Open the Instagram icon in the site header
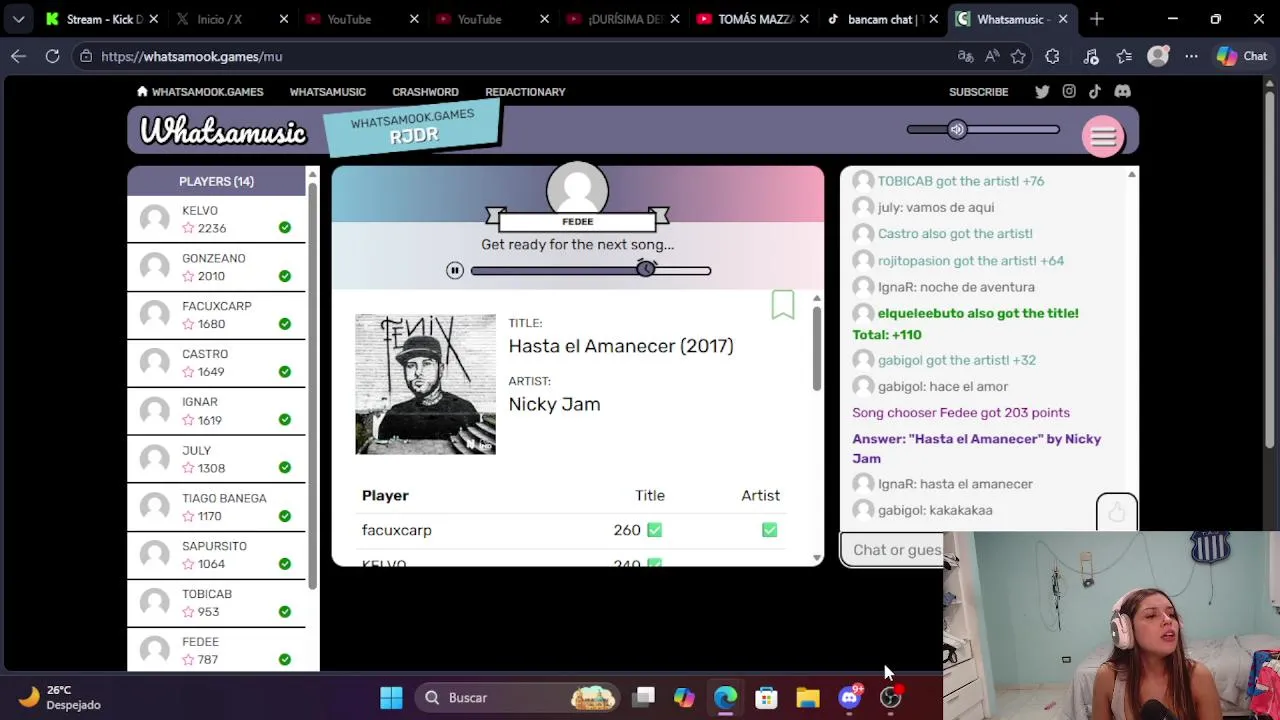Viewport: 1280px width, 720px height. coord(1069,91)
